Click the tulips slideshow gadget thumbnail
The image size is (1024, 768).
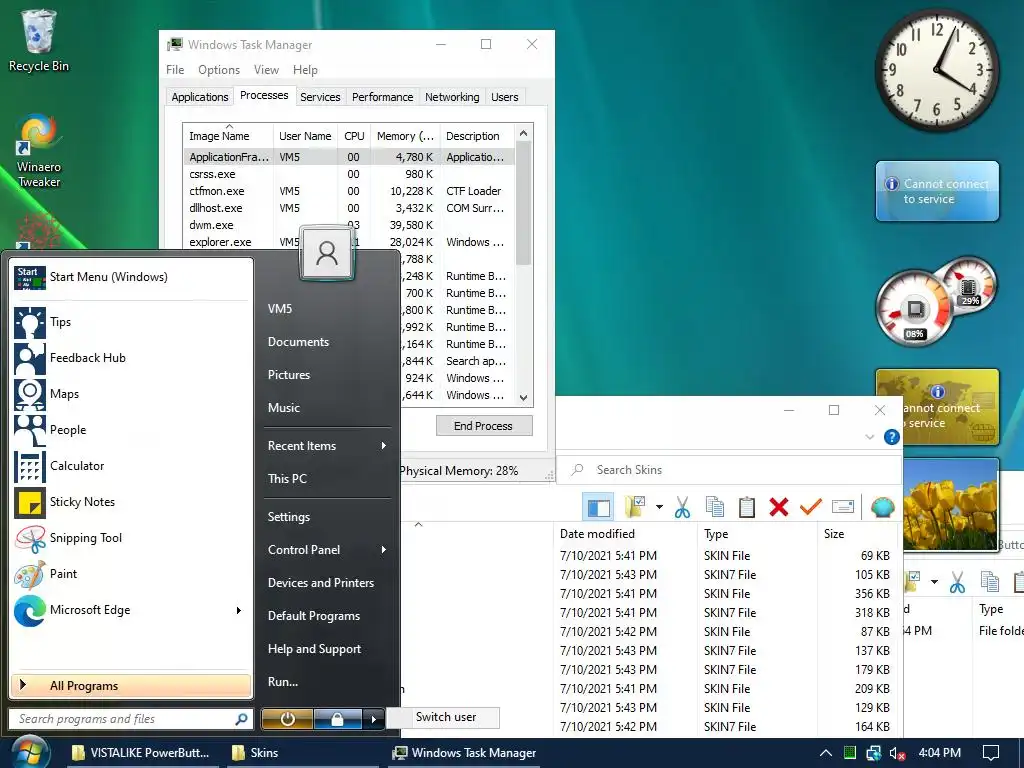[951, 505]
